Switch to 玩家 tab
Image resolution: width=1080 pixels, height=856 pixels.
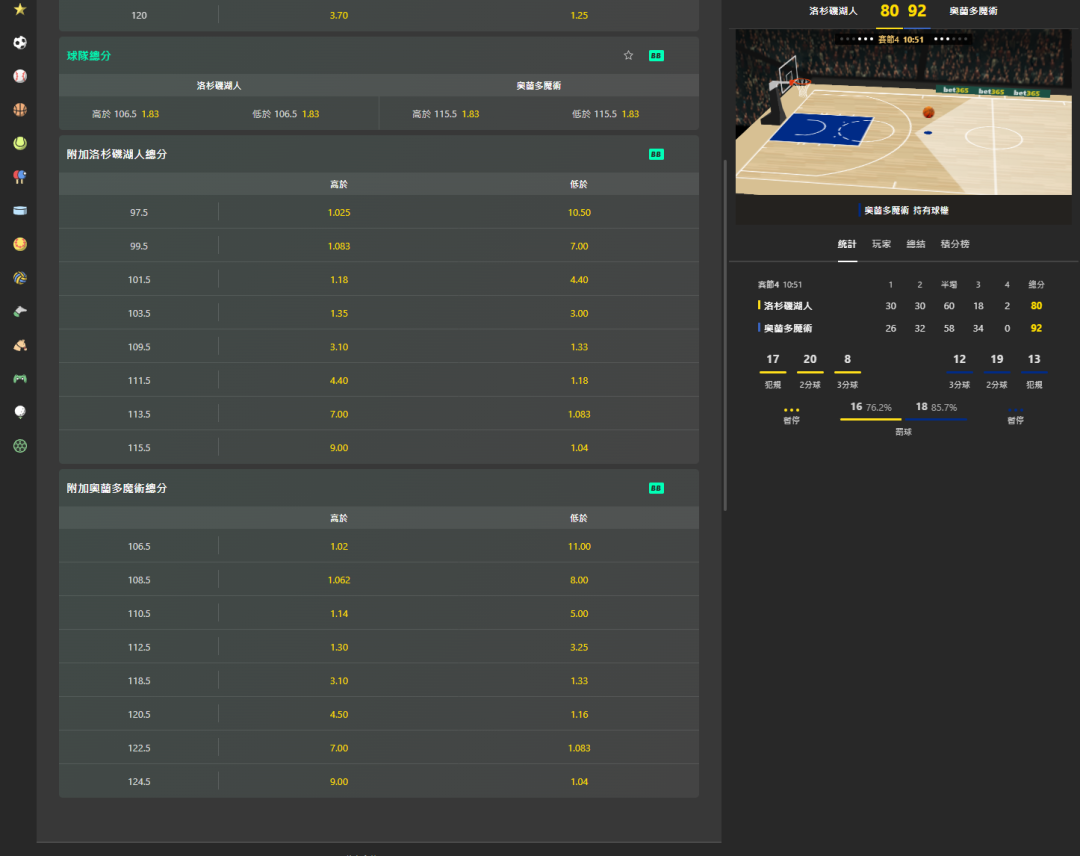[882, 244]
